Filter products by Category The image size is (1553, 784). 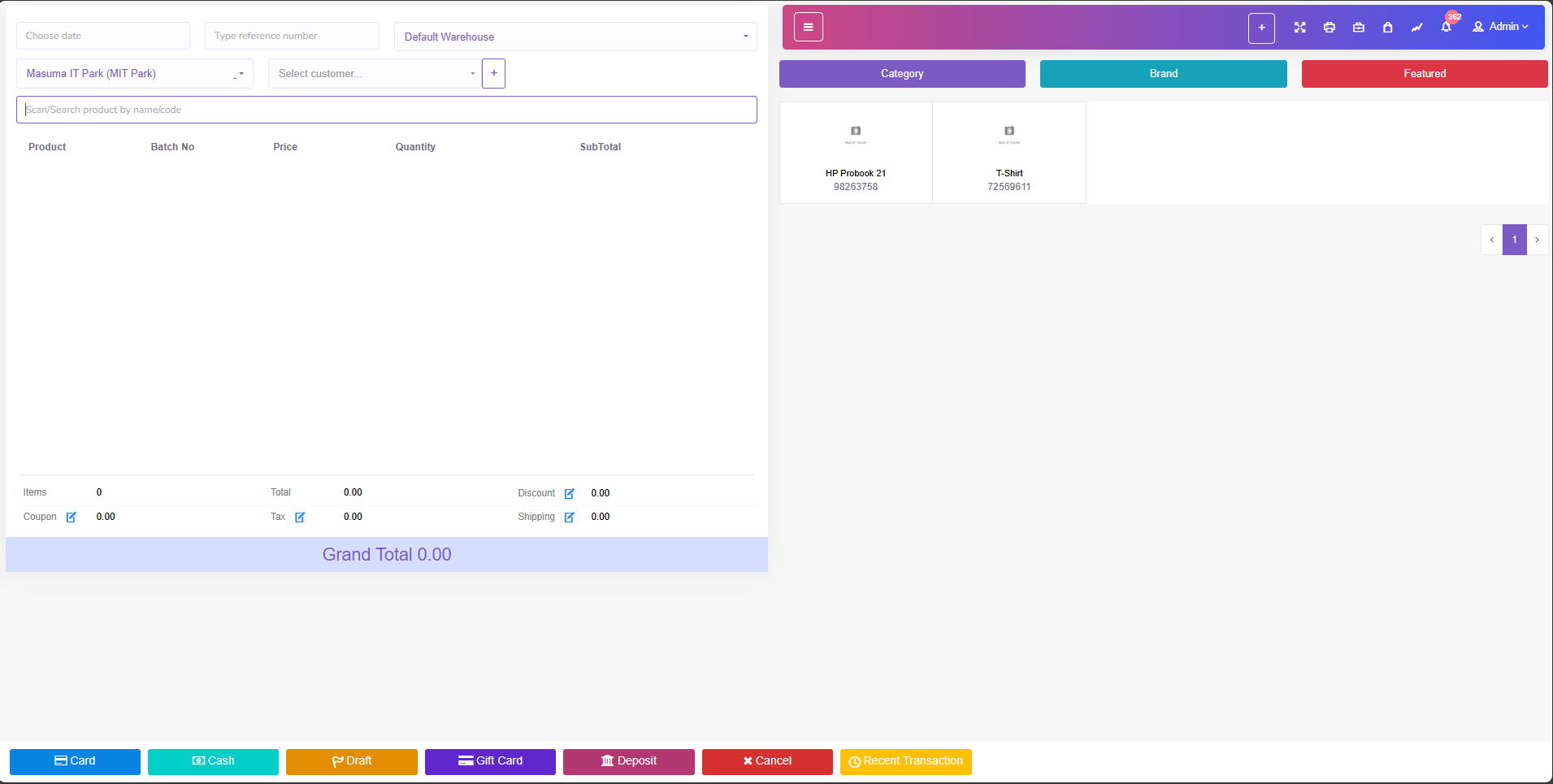point(901,74)
